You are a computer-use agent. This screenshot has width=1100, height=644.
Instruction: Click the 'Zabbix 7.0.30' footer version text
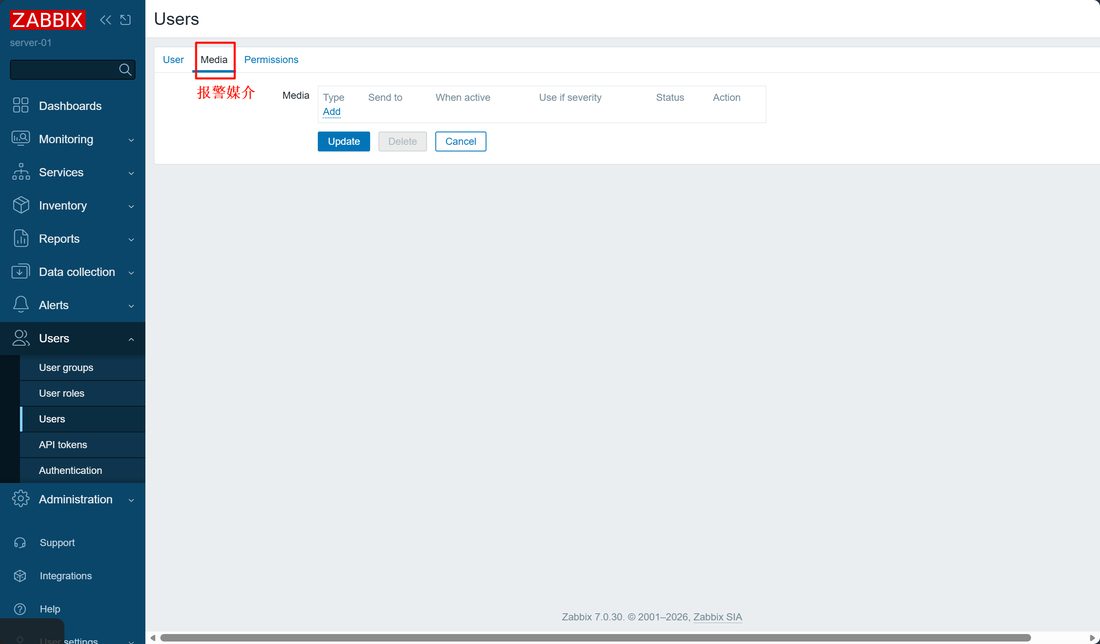(592, 617)
